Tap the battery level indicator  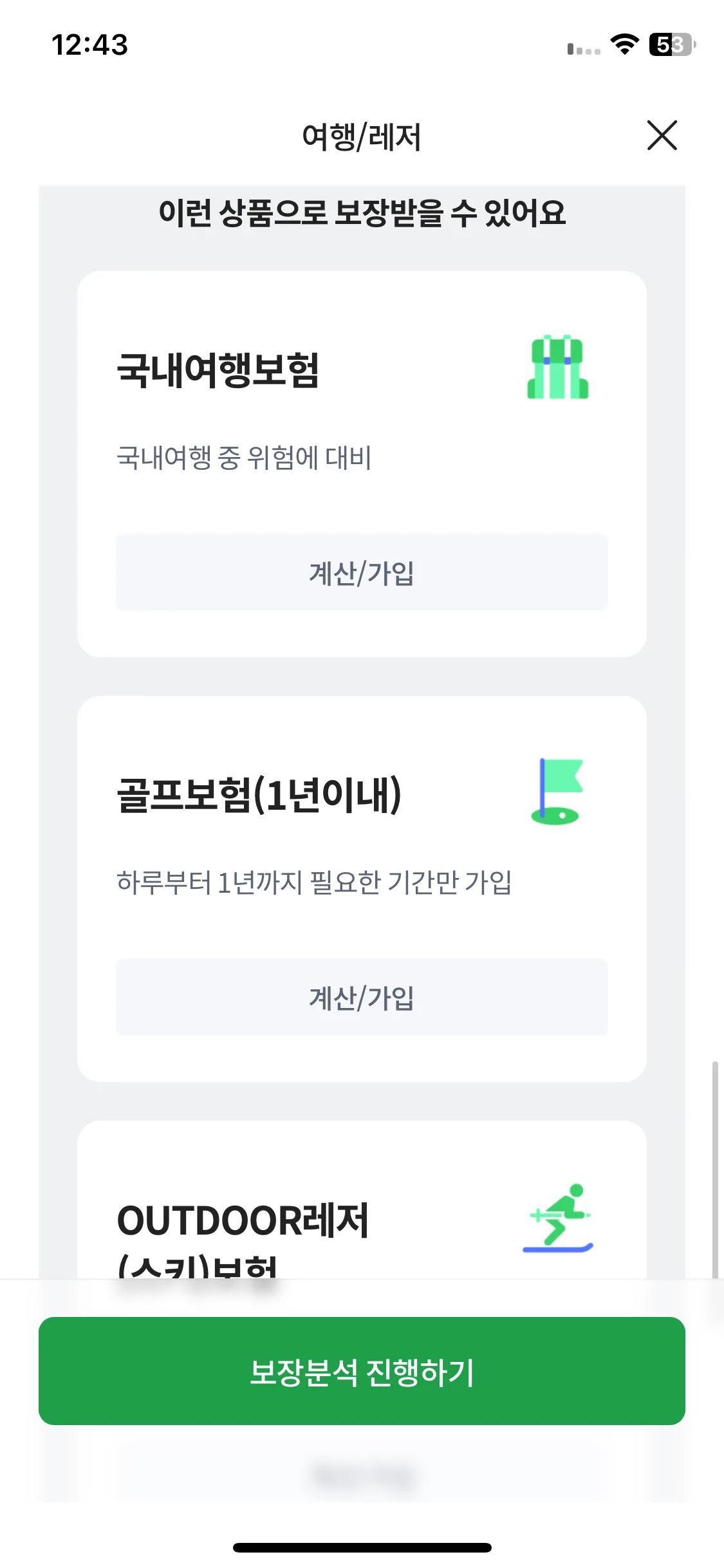(673, 44)
